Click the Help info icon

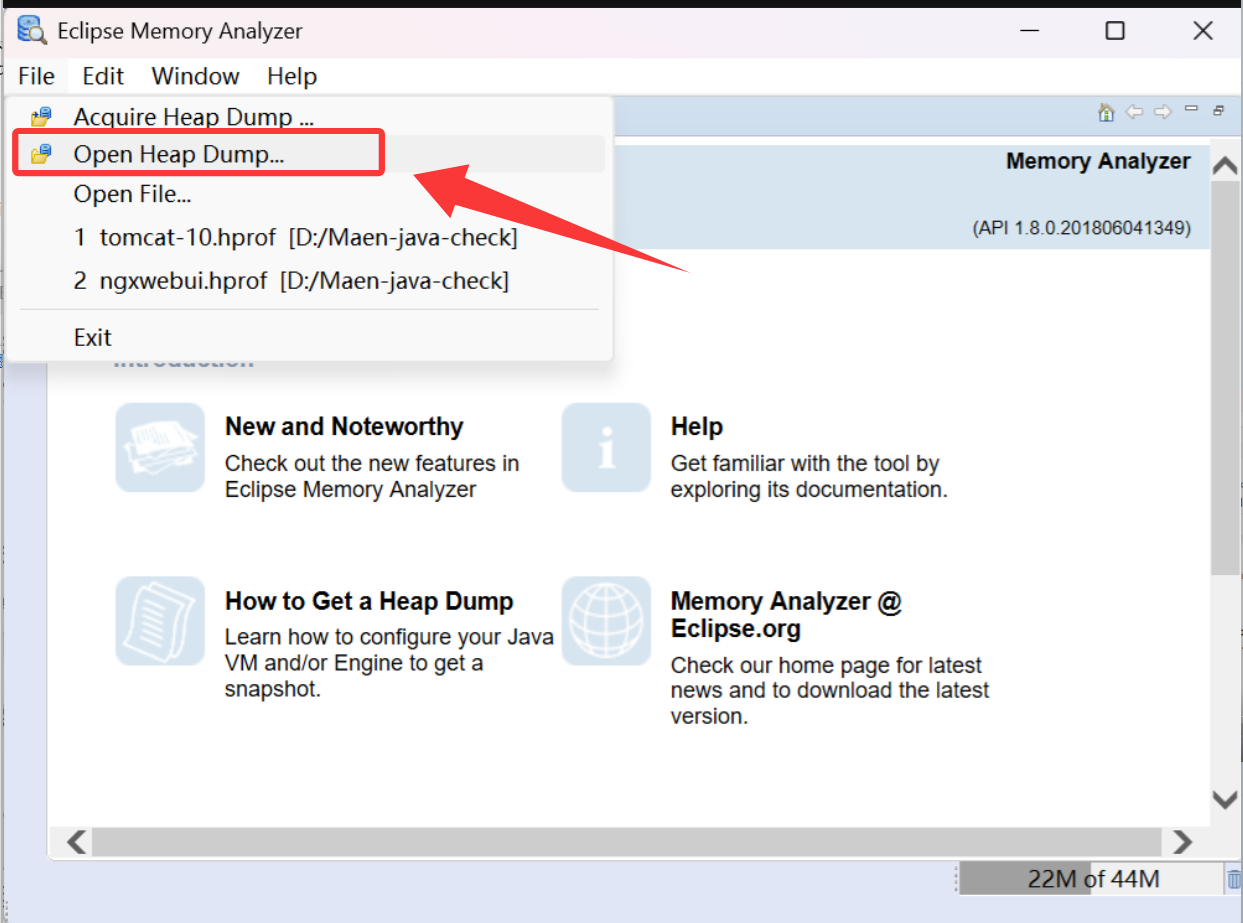[x=606, y=448]
